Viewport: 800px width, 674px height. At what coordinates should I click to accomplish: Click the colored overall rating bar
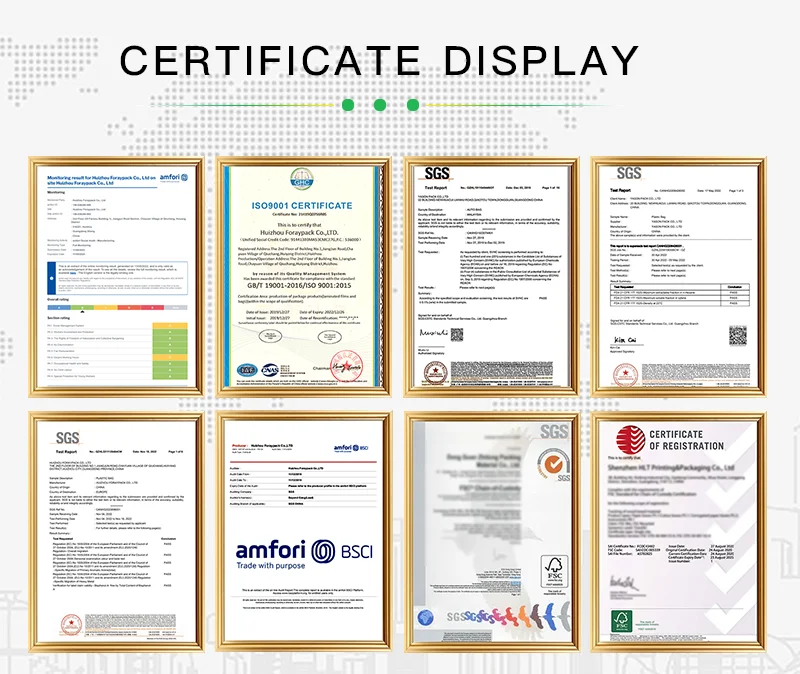coord(117,308)
